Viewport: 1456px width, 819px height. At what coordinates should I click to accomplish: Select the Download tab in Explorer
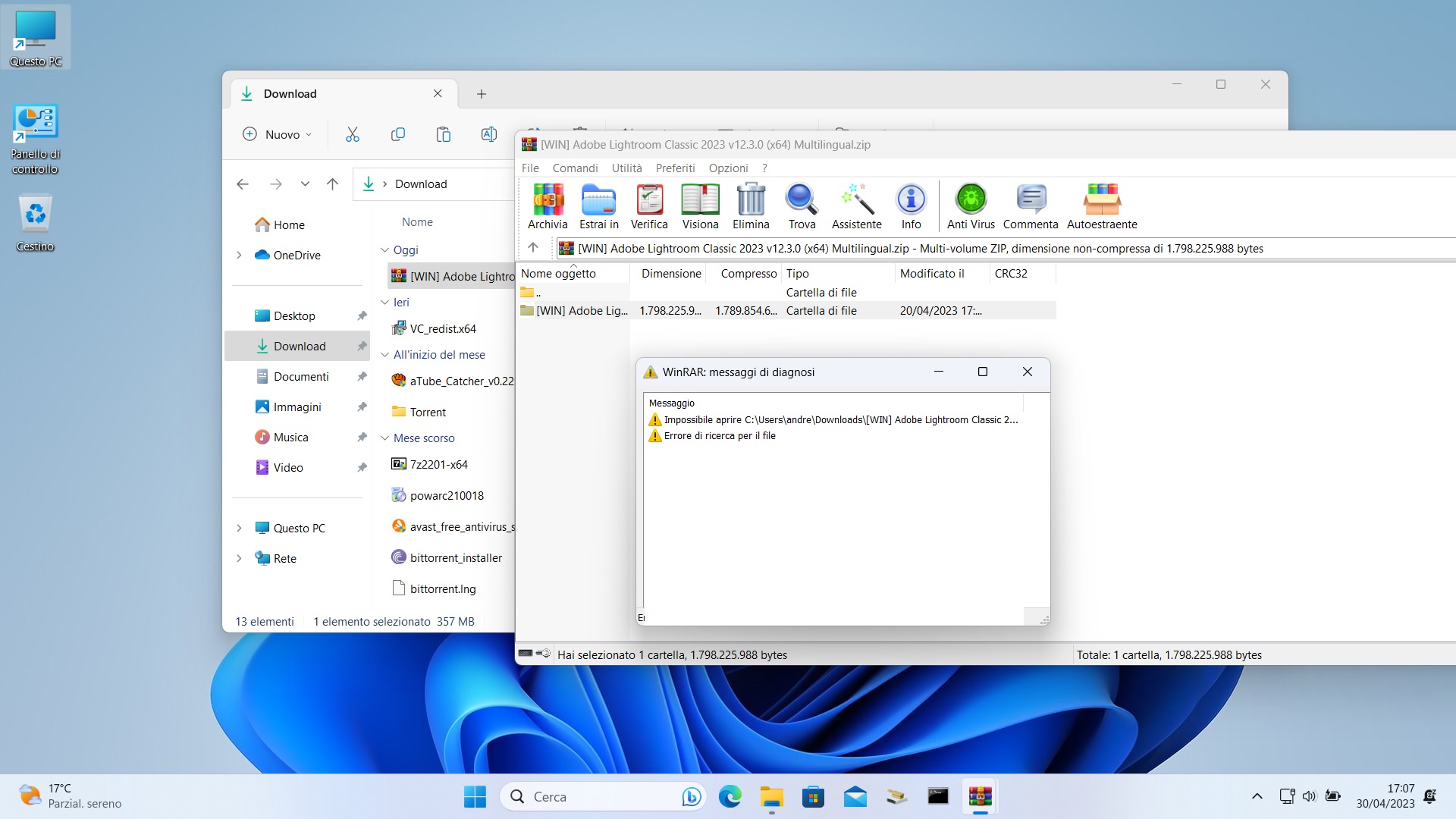click(x=344, y=93)
